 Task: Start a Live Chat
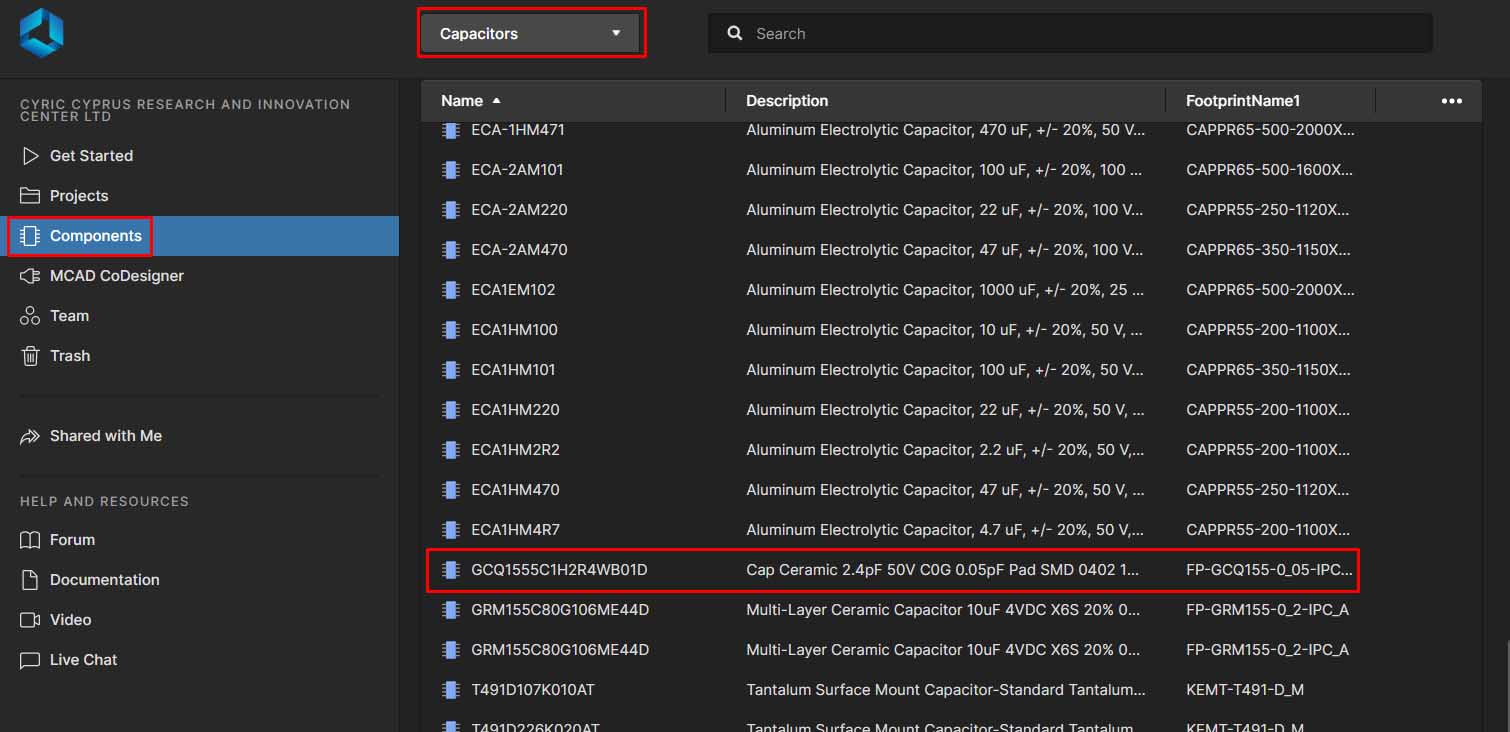83,660
